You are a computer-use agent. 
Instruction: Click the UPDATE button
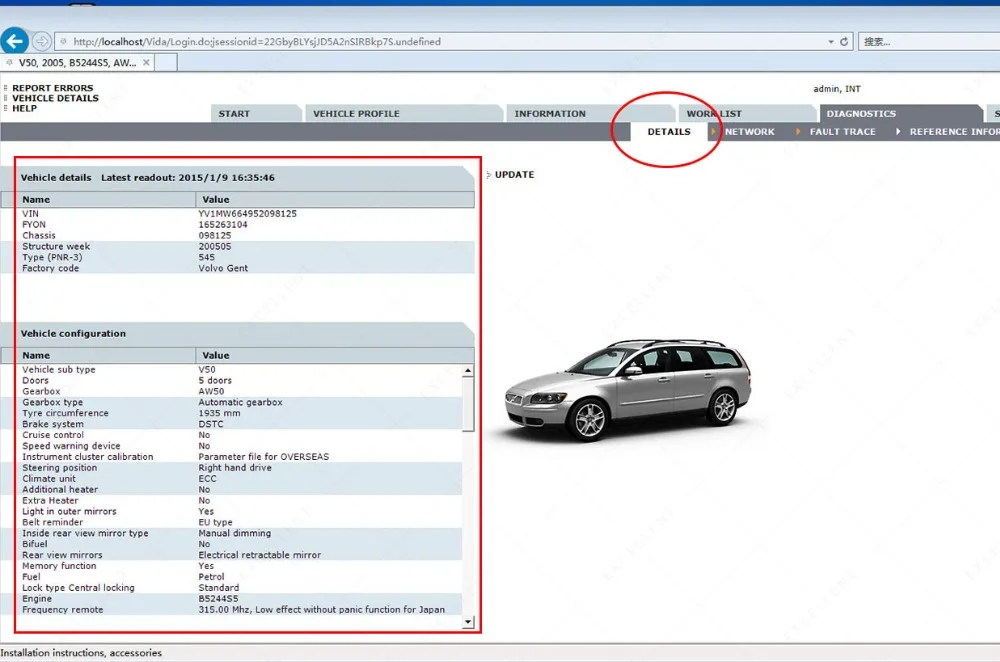tap(514, 175)
